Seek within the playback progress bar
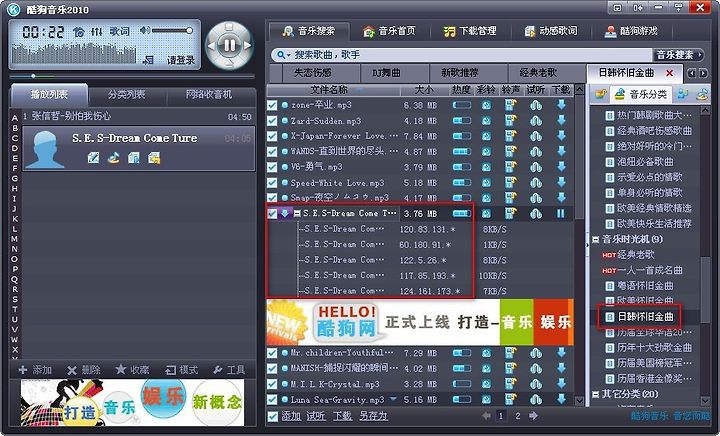The height and width of the screenshot is (436, 720). pos(132,76)
